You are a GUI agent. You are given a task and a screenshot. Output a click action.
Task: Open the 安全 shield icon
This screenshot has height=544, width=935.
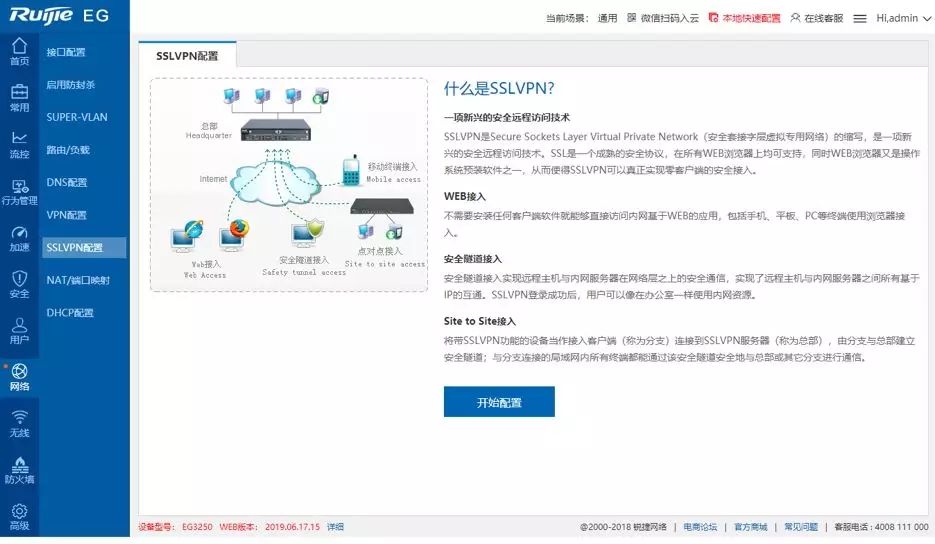(x=19, y=284)
